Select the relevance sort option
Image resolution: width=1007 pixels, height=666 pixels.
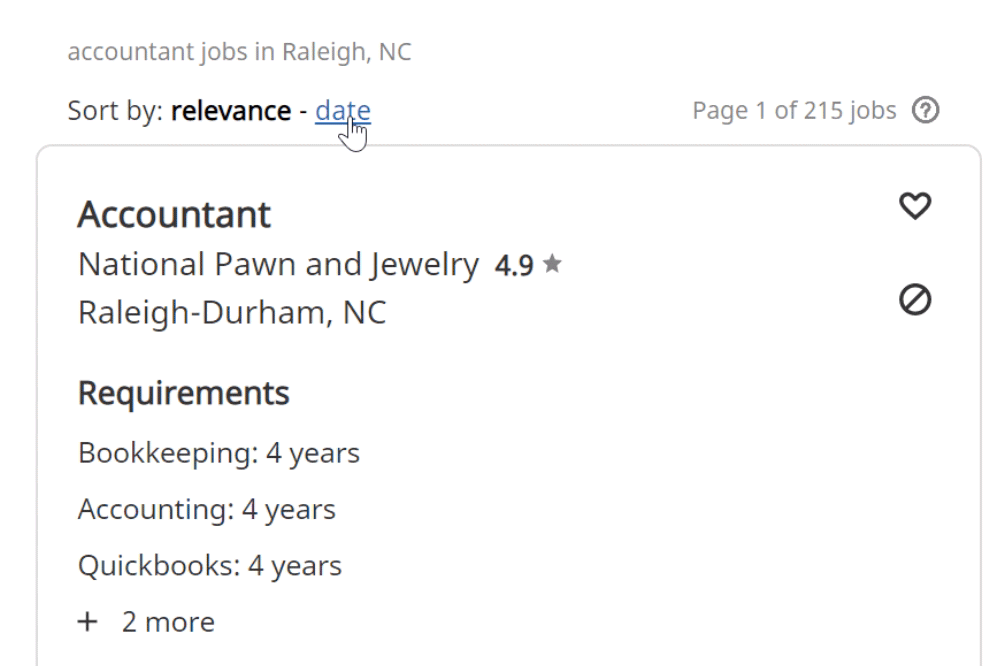[x=231, y=111]
